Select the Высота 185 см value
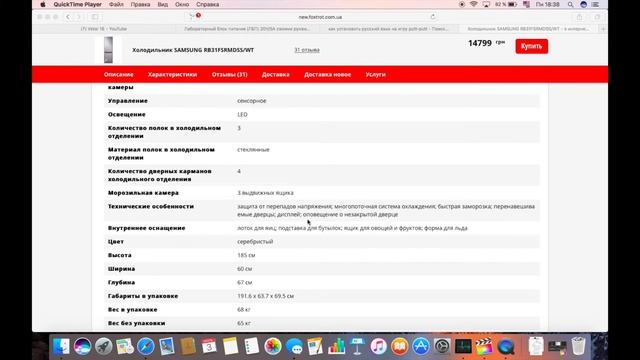640x360 pixels. [x=246, y=255]
